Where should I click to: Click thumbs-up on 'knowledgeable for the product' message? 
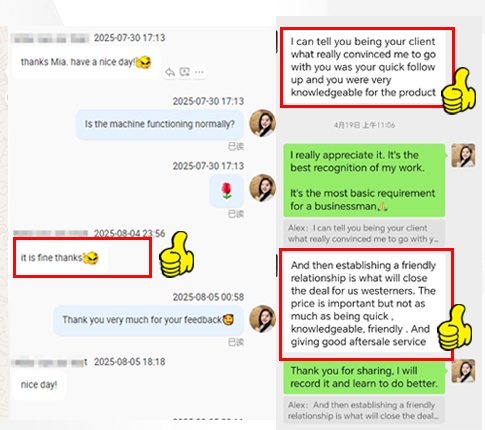click(x=459, y=91)
